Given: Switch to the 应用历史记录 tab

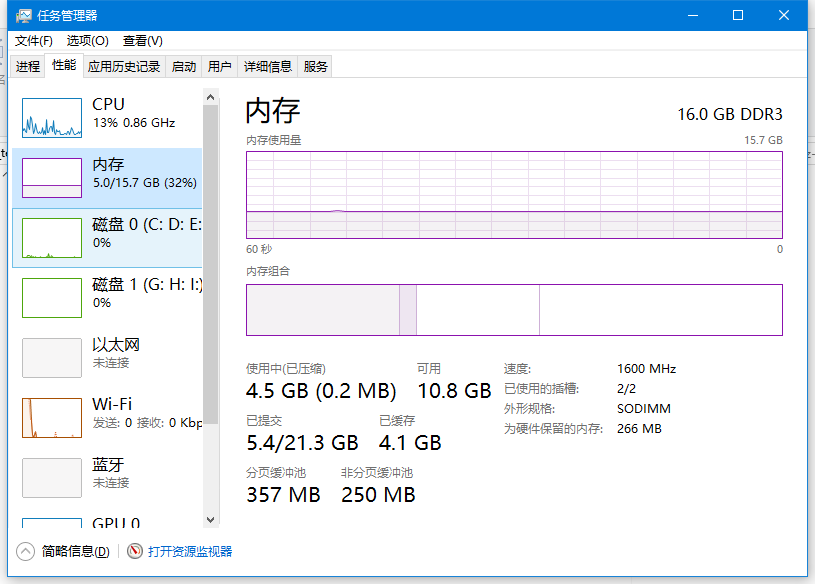Looking at the screenshot, I should [x=124, y=67].
